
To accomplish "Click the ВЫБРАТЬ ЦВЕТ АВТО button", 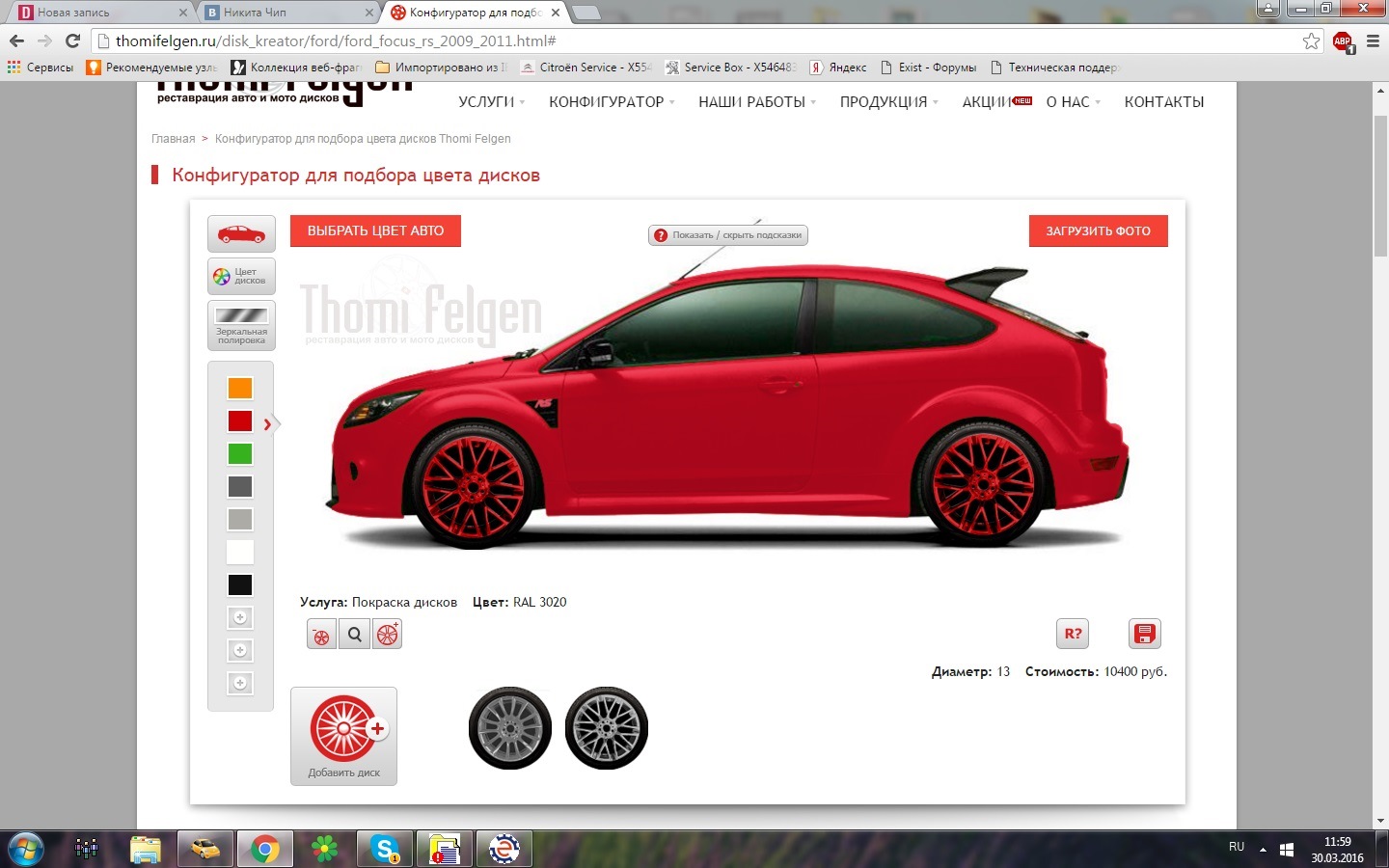I will pos(375,231).
